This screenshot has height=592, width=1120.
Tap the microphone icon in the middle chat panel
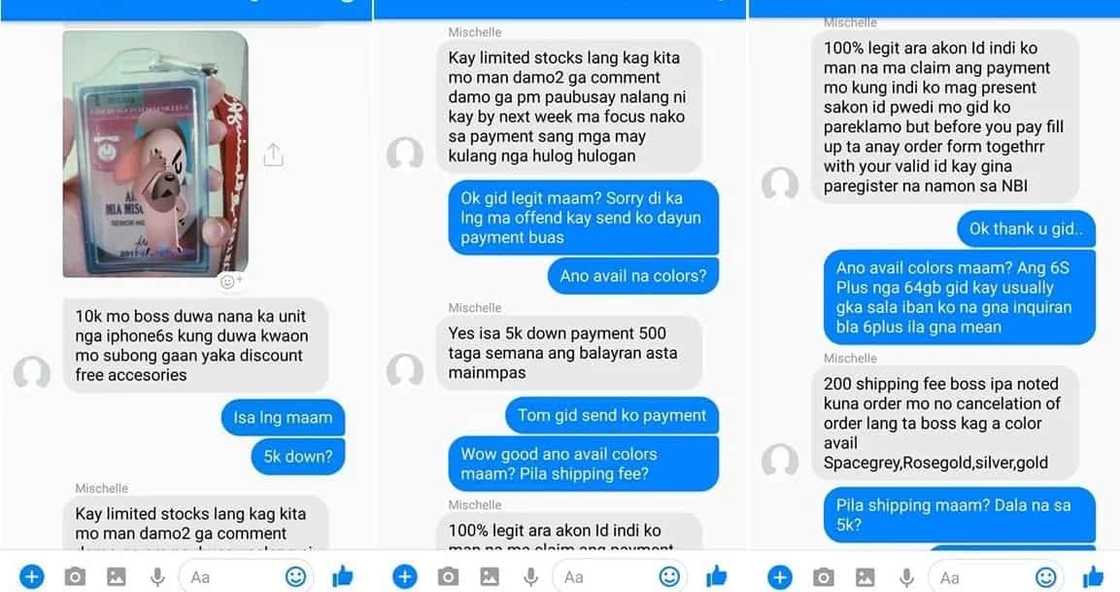pos(531,577)
